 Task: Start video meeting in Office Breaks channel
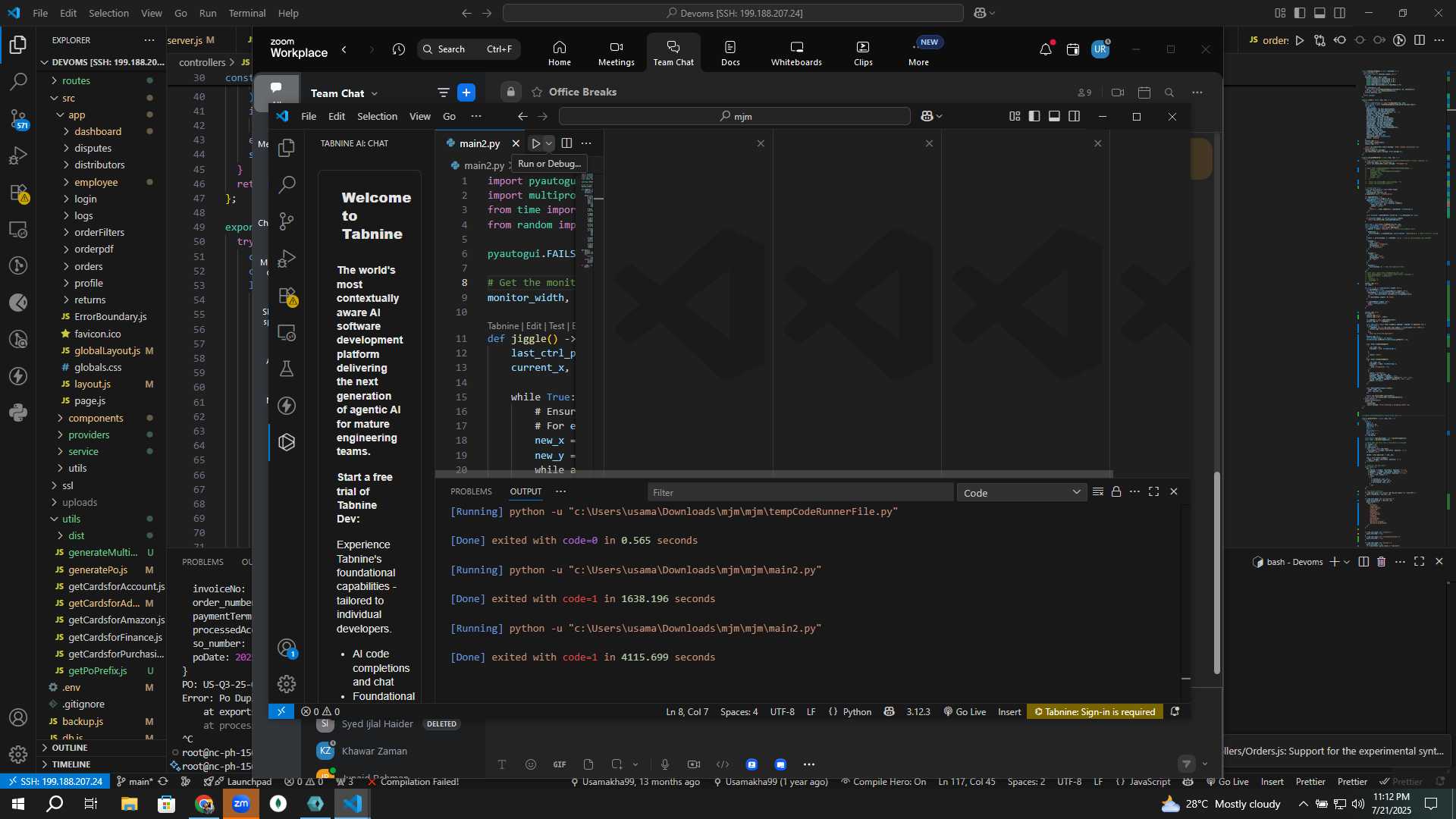point(1117,93)
